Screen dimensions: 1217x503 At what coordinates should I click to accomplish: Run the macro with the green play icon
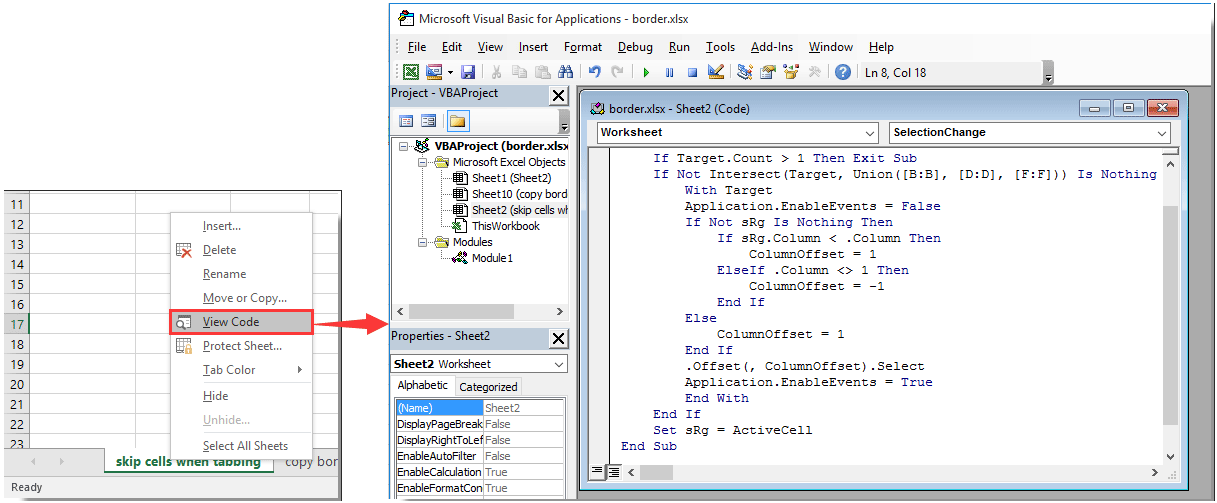(x=646, y=72)
